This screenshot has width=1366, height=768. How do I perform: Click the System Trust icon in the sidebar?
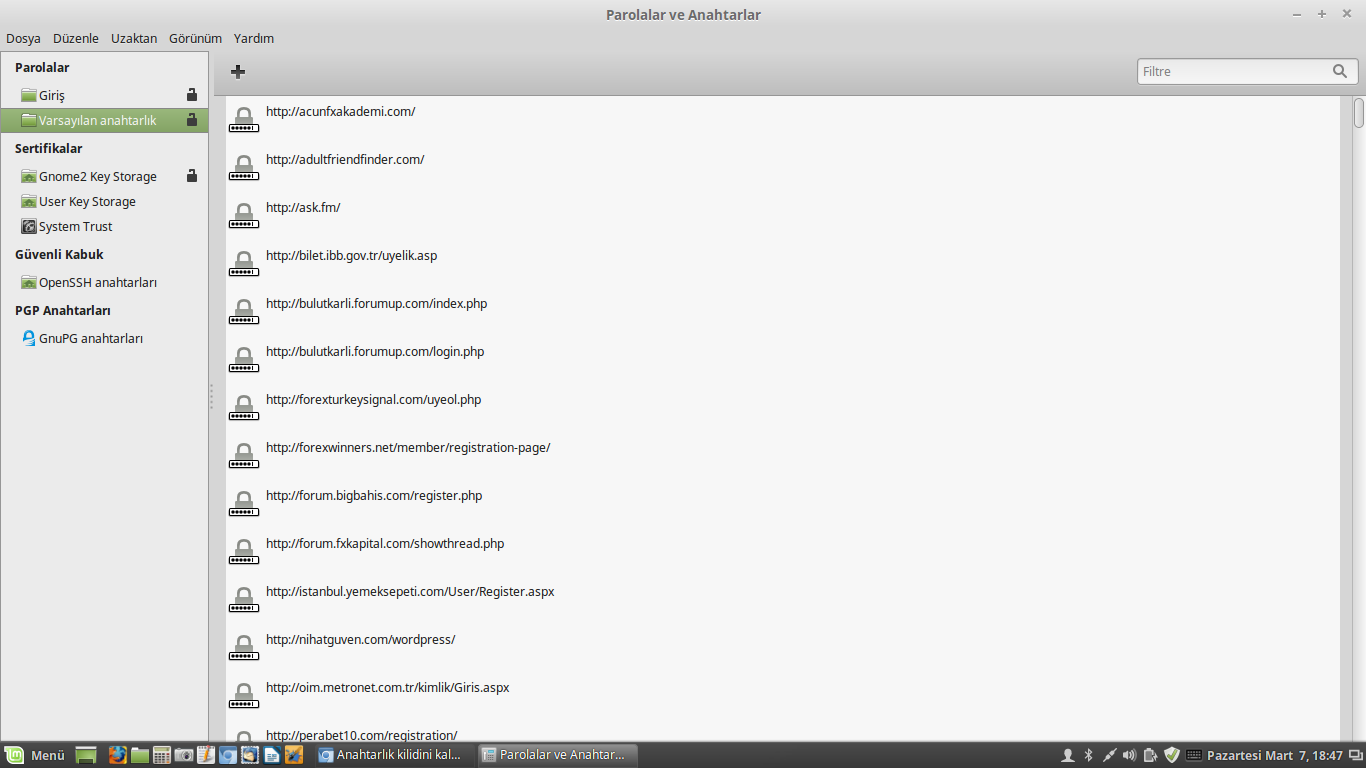pos(29,226)
